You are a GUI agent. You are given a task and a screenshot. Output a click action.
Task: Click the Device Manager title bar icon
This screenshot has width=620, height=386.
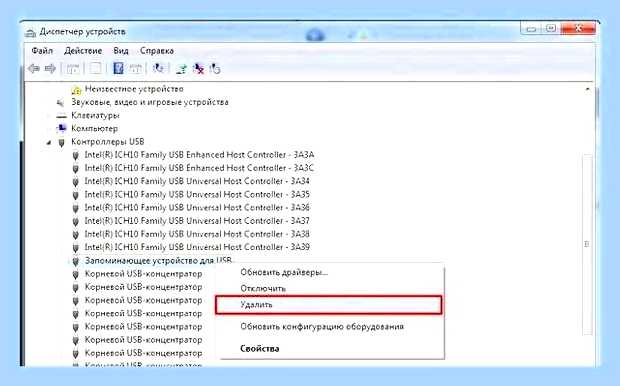(x=30, y=32)
